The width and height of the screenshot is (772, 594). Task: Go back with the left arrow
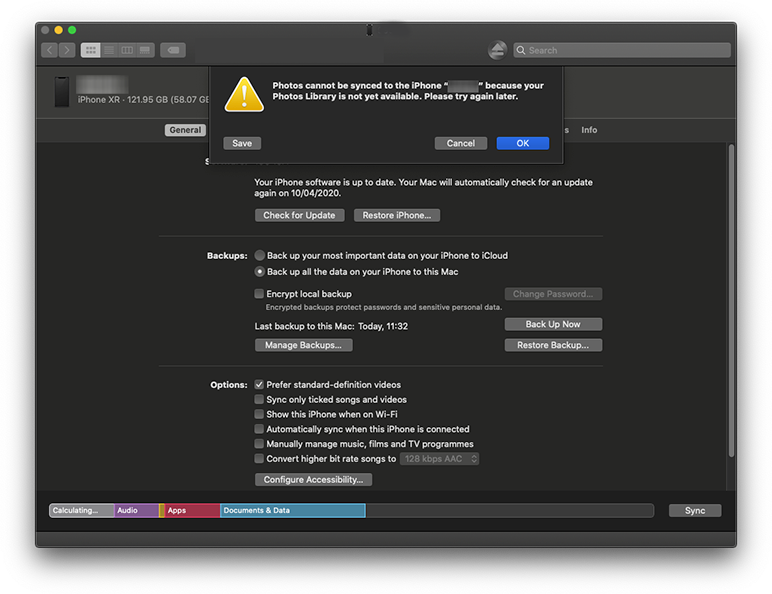click(49, 50)
